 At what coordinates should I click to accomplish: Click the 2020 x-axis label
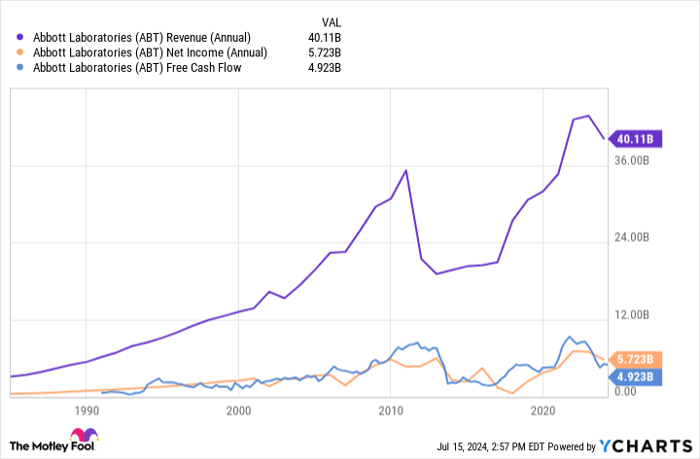coord(543,411)
